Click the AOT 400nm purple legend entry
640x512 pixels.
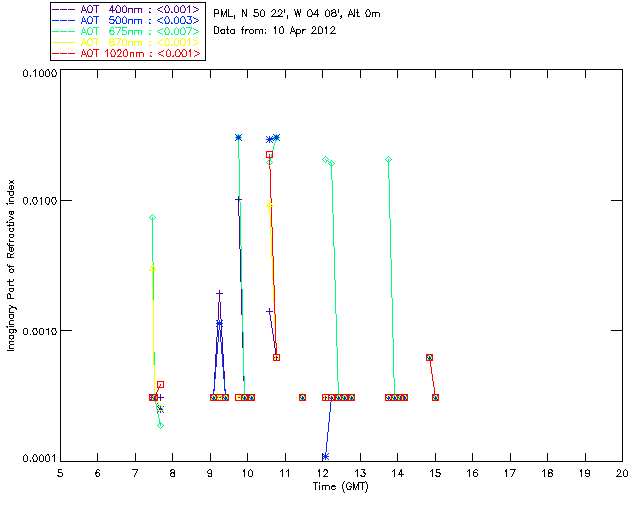point(127,9)
